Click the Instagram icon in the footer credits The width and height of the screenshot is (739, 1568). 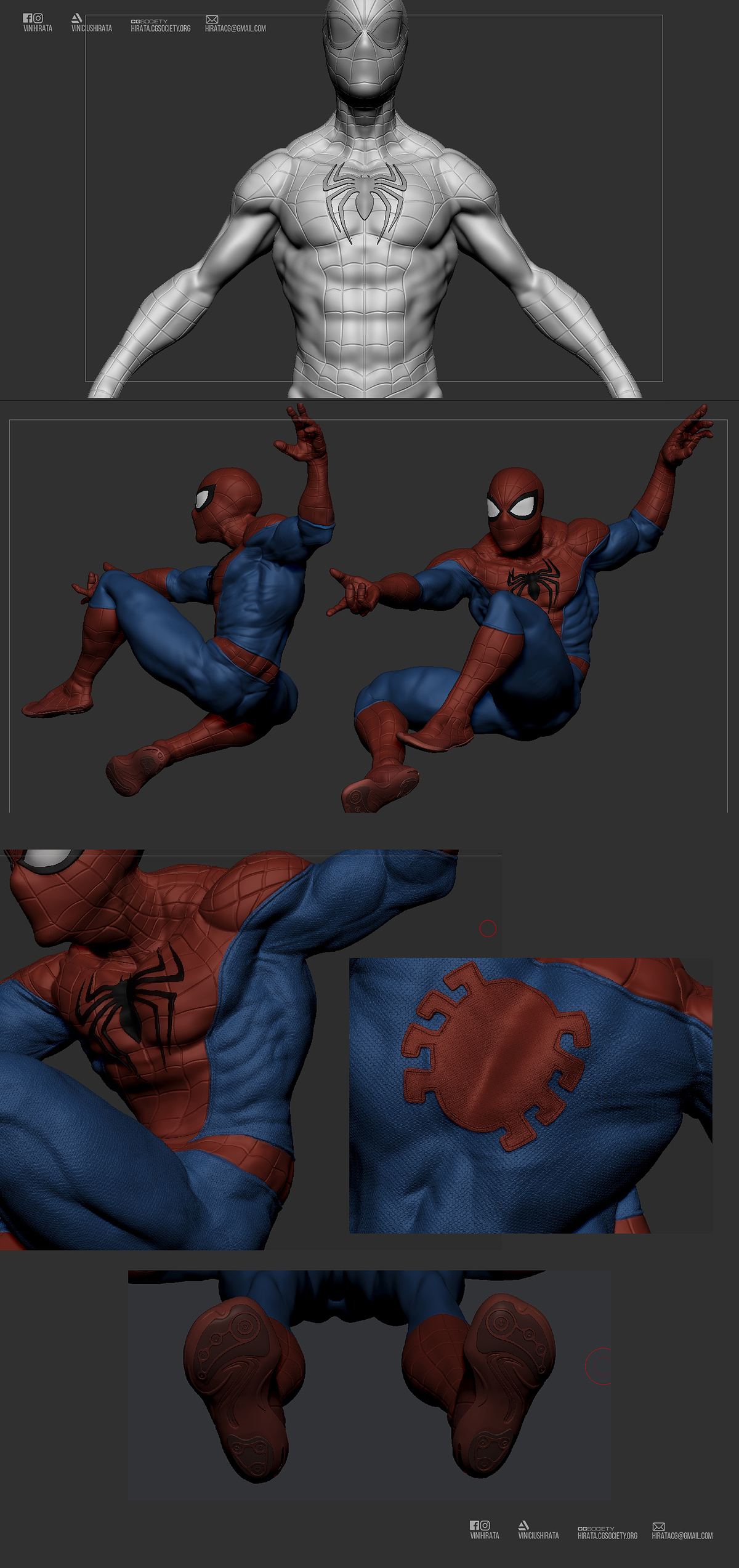click(x=485, y=1525)
